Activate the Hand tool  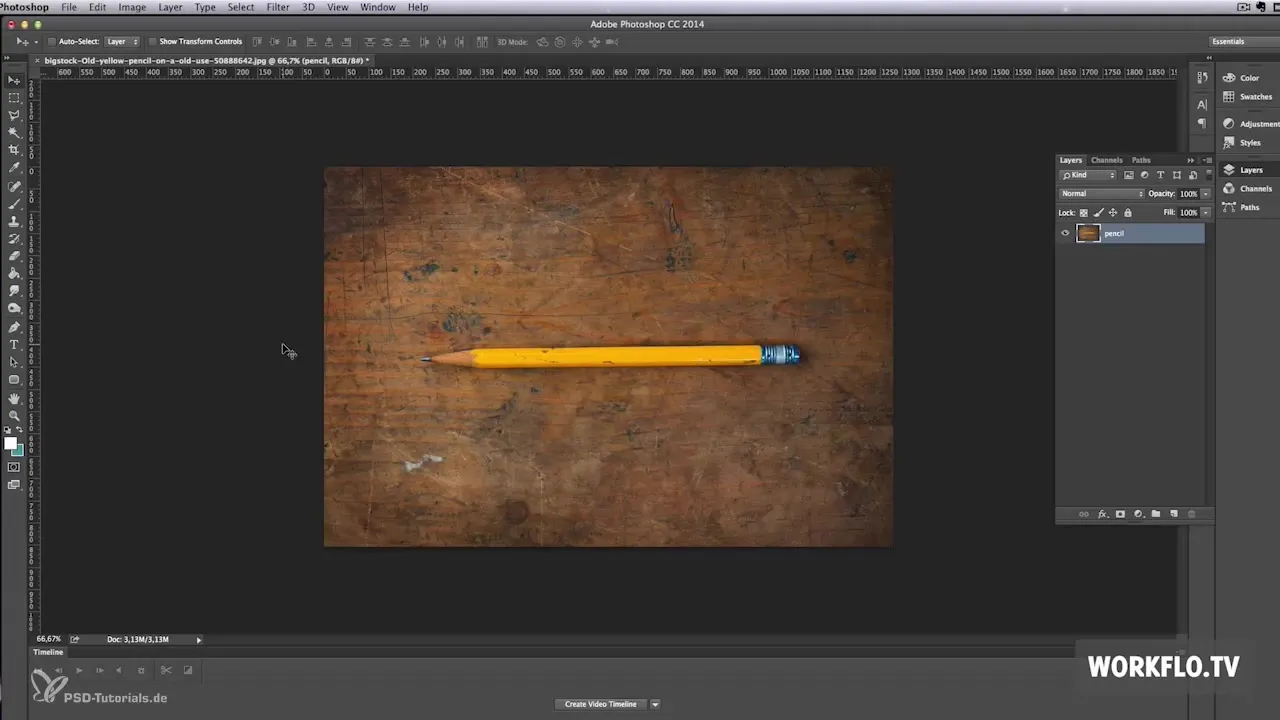click(x=14, y=398)
